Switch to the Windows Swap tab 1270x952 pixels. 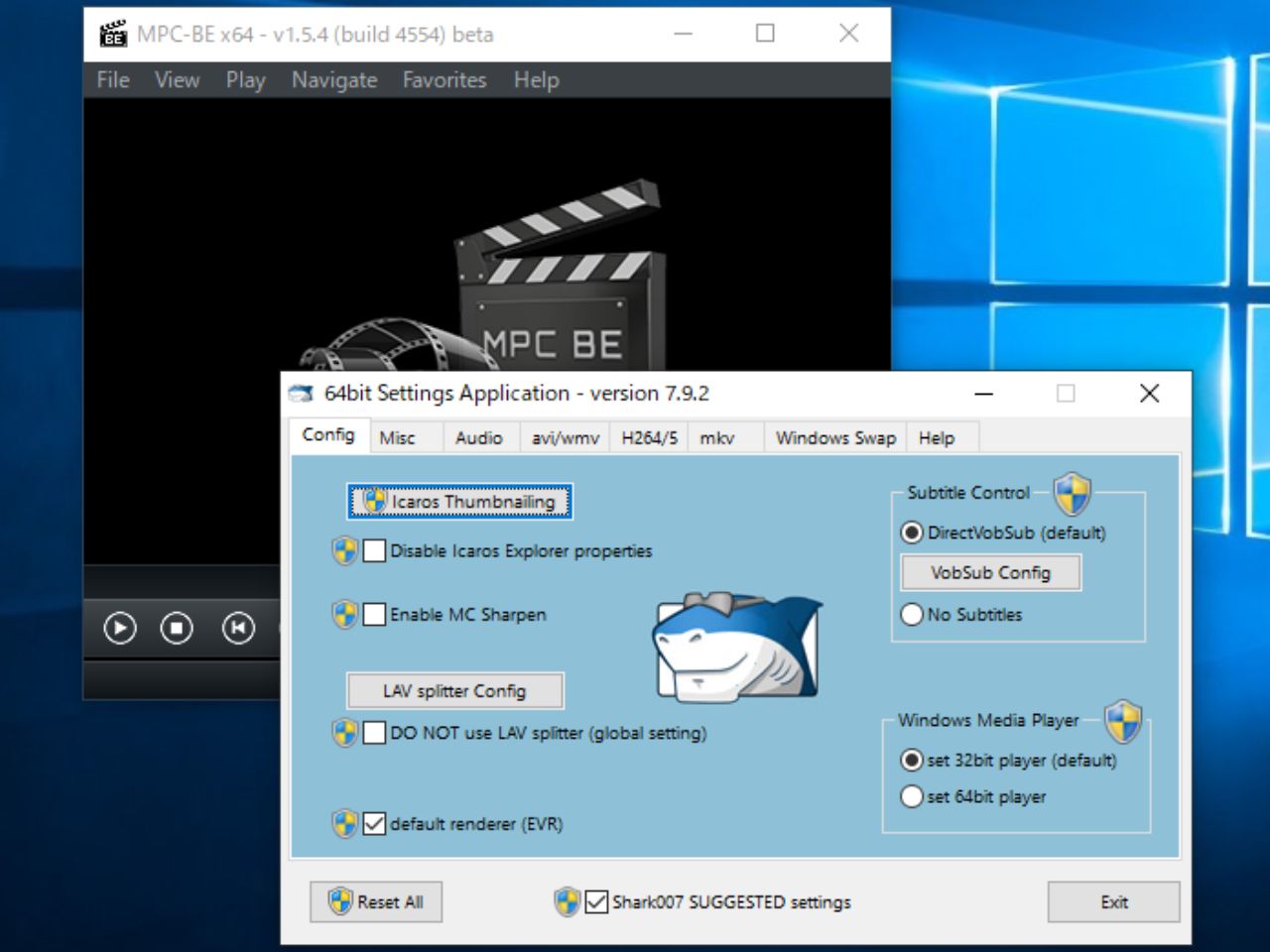pos(835,438)
